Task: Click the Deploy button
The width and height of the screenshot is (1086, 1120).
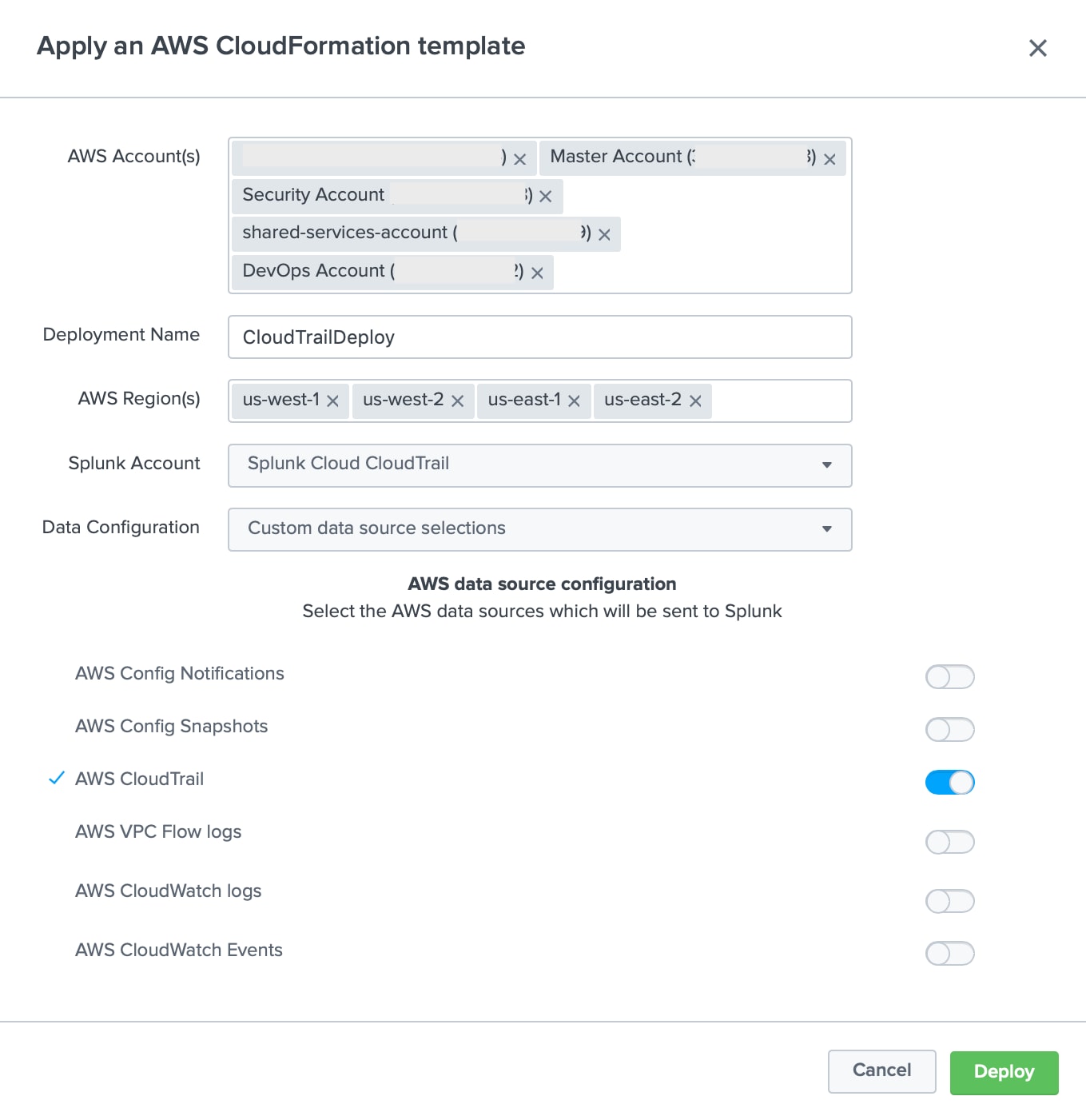Action: pyautogui.click(x=1004, y=1072)
